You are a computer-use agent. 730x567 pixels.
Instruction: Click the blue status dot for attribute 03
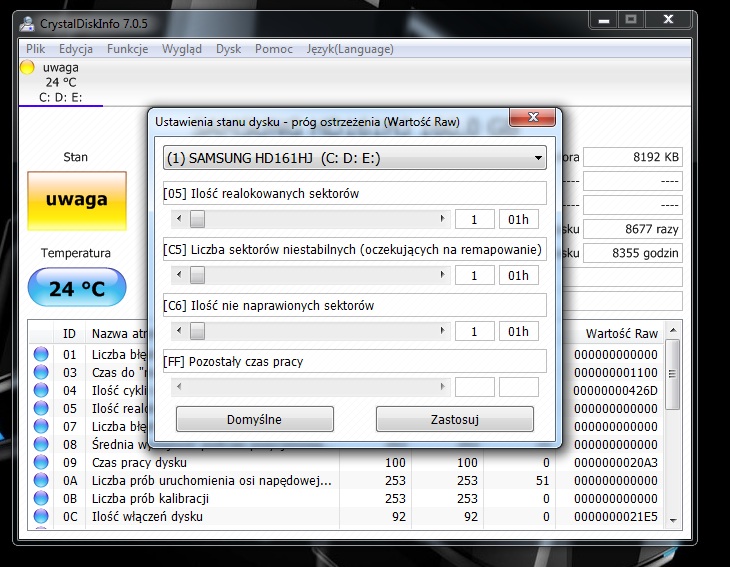coord(41,372)
